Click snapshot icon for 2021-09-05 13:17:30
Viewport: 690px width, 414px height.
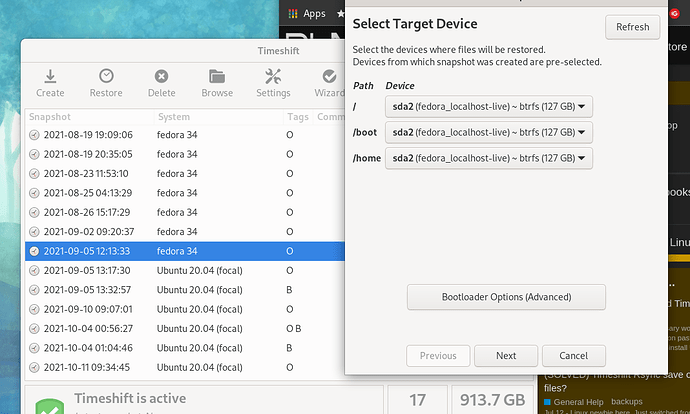click(34, 270)
